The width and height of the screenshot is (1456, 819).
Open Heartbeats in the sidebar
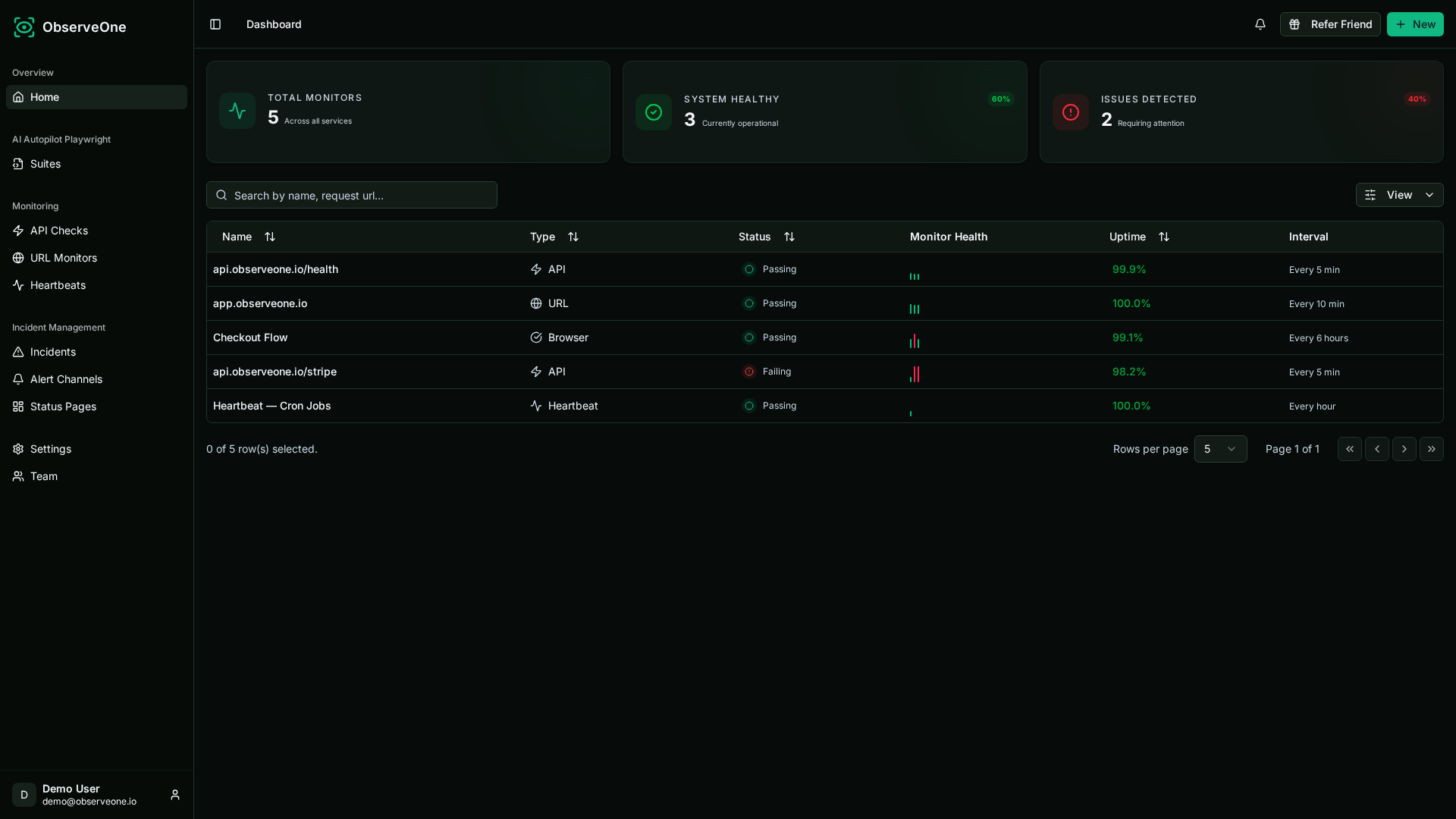pos(96,285)
